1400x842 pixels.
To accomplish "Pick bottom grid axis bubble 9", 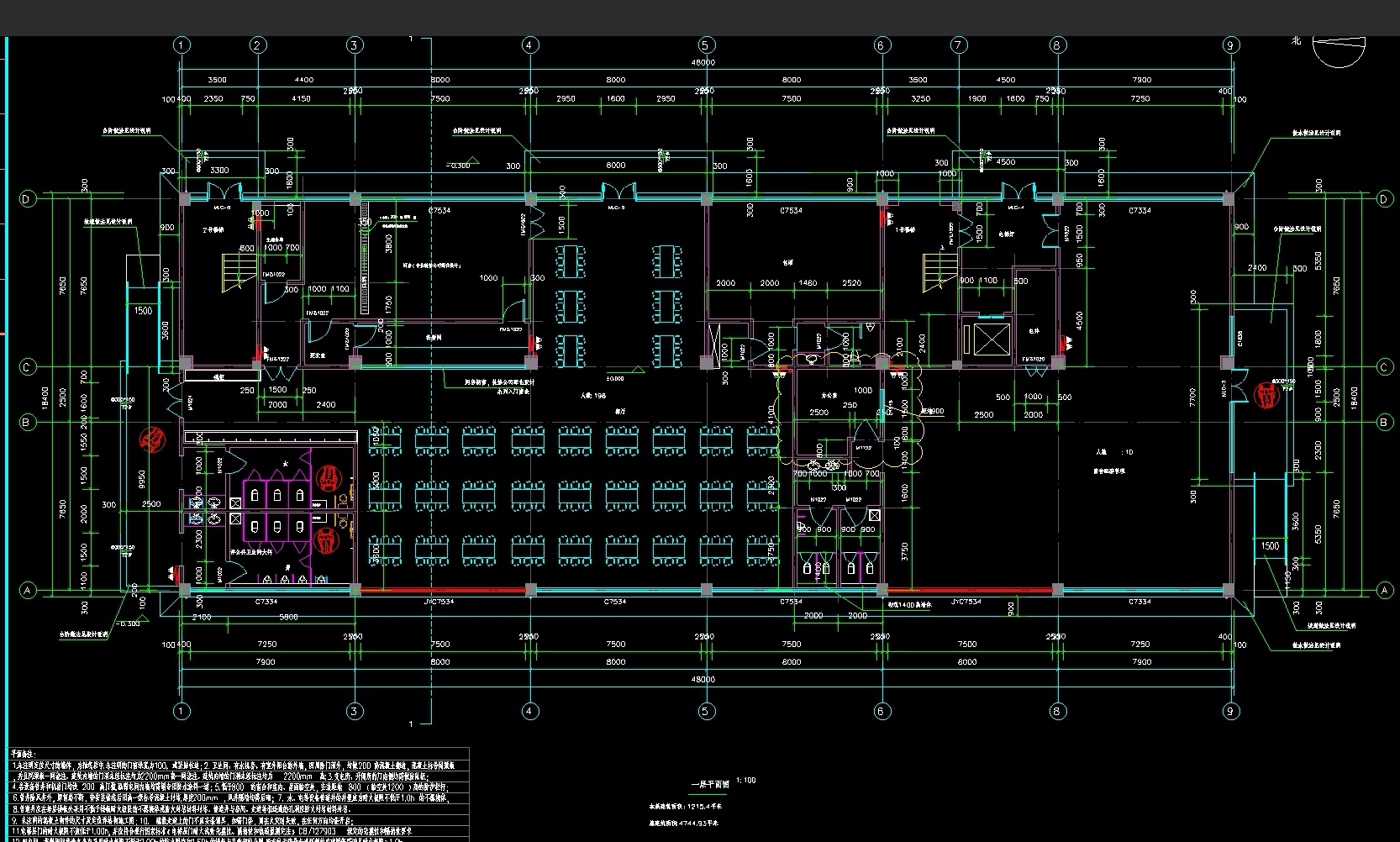I will tap(1230, 711).
